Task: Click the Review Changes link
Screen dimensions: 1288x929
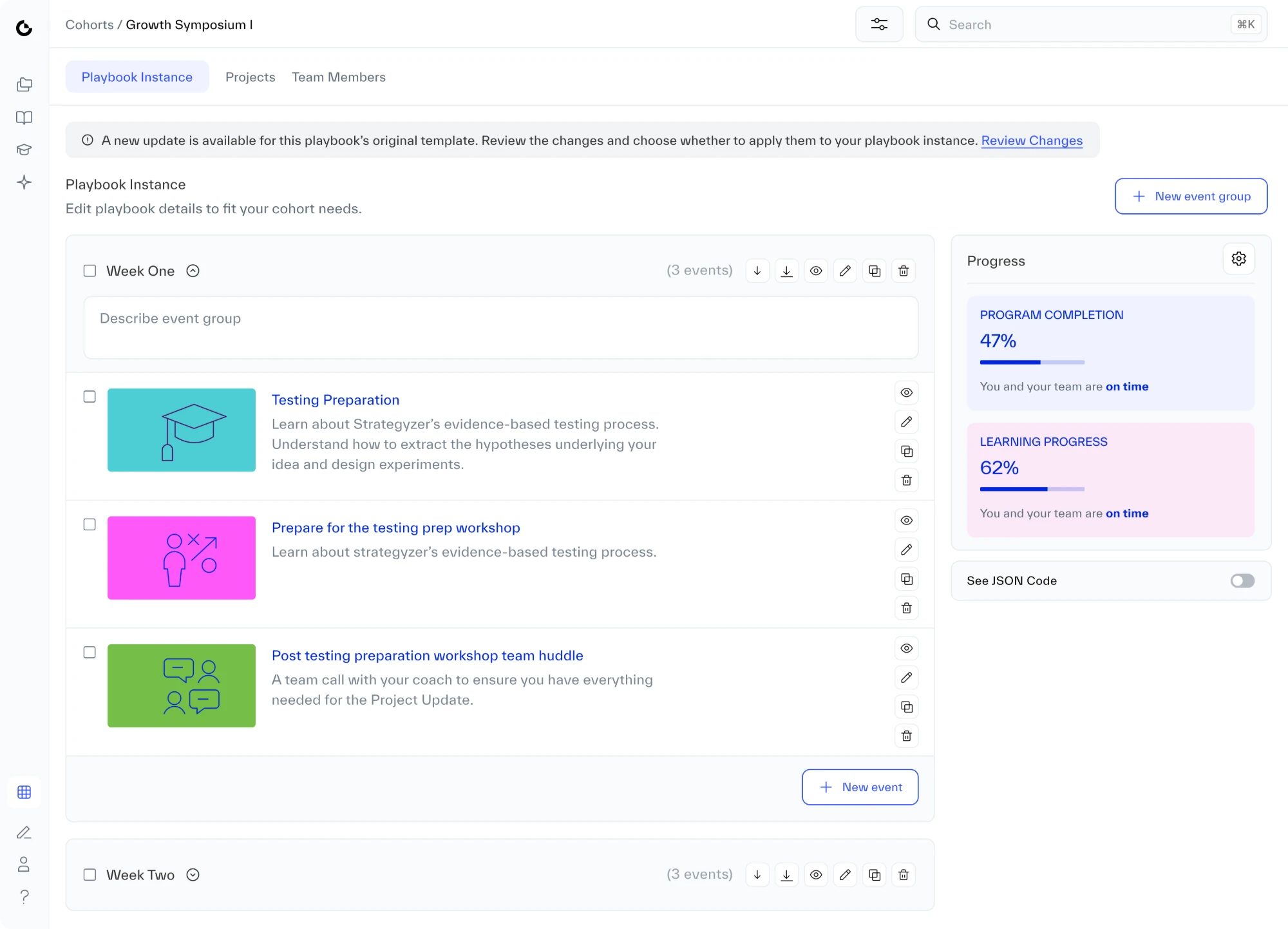Action: [x=1032, y=140]
